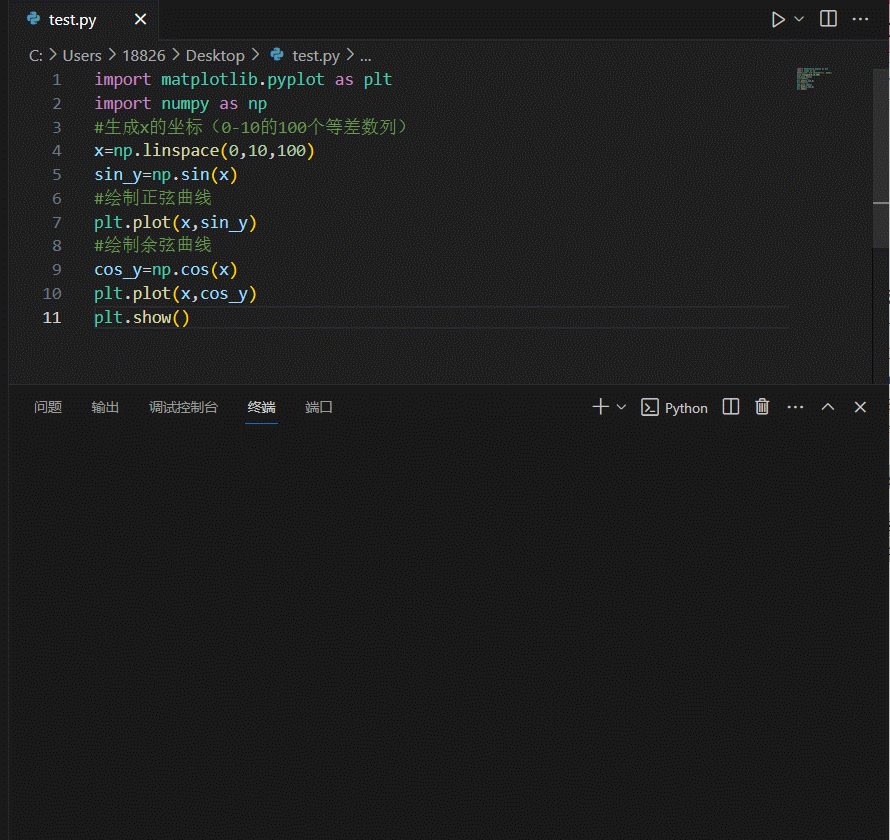Click the 'x=np.linspace(0,10,100)' line

[x=204, y=150]
